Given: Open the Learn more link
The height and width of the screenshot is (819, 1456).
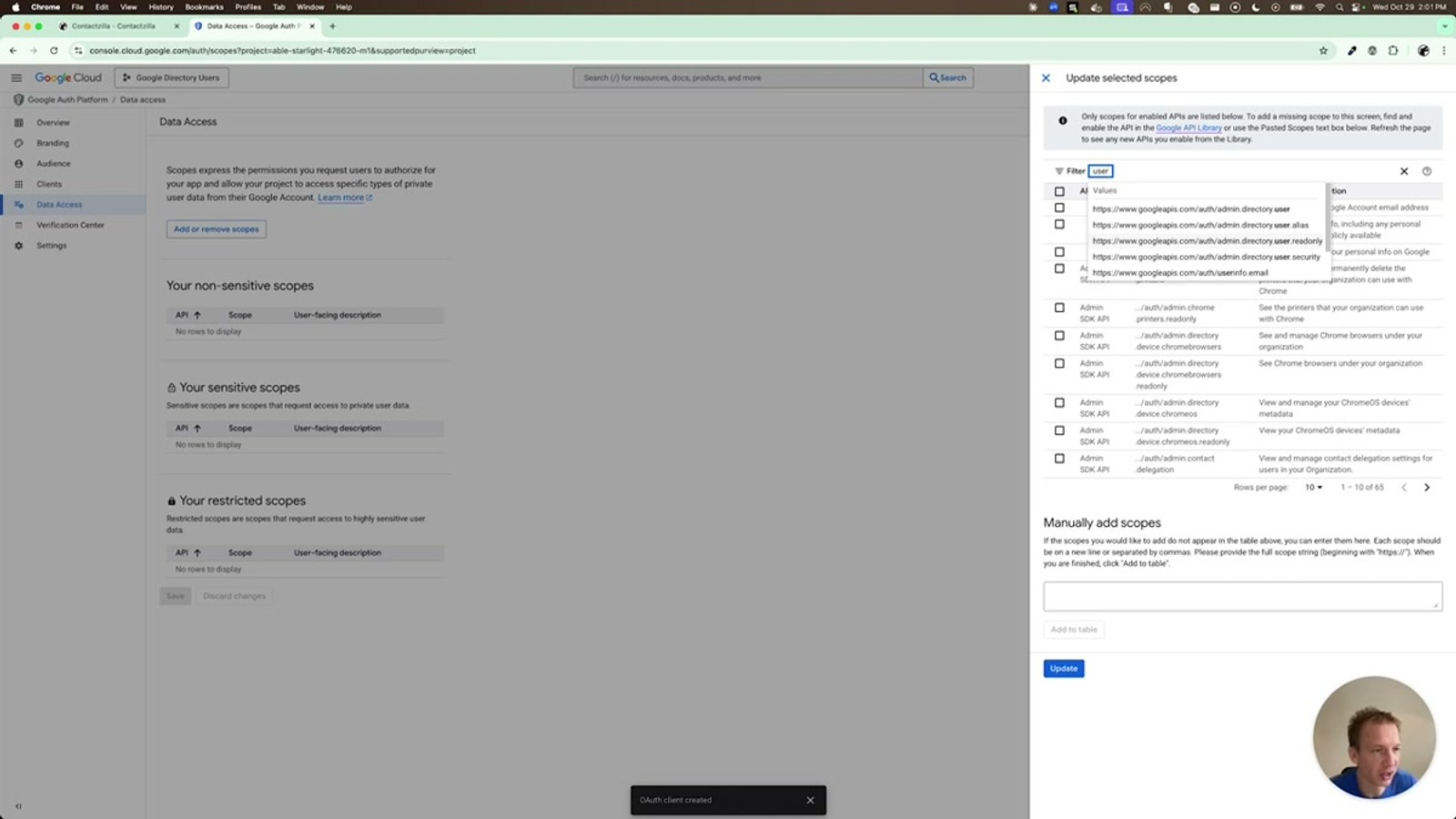Looking at the screenshot, I should tap(345, 197).
